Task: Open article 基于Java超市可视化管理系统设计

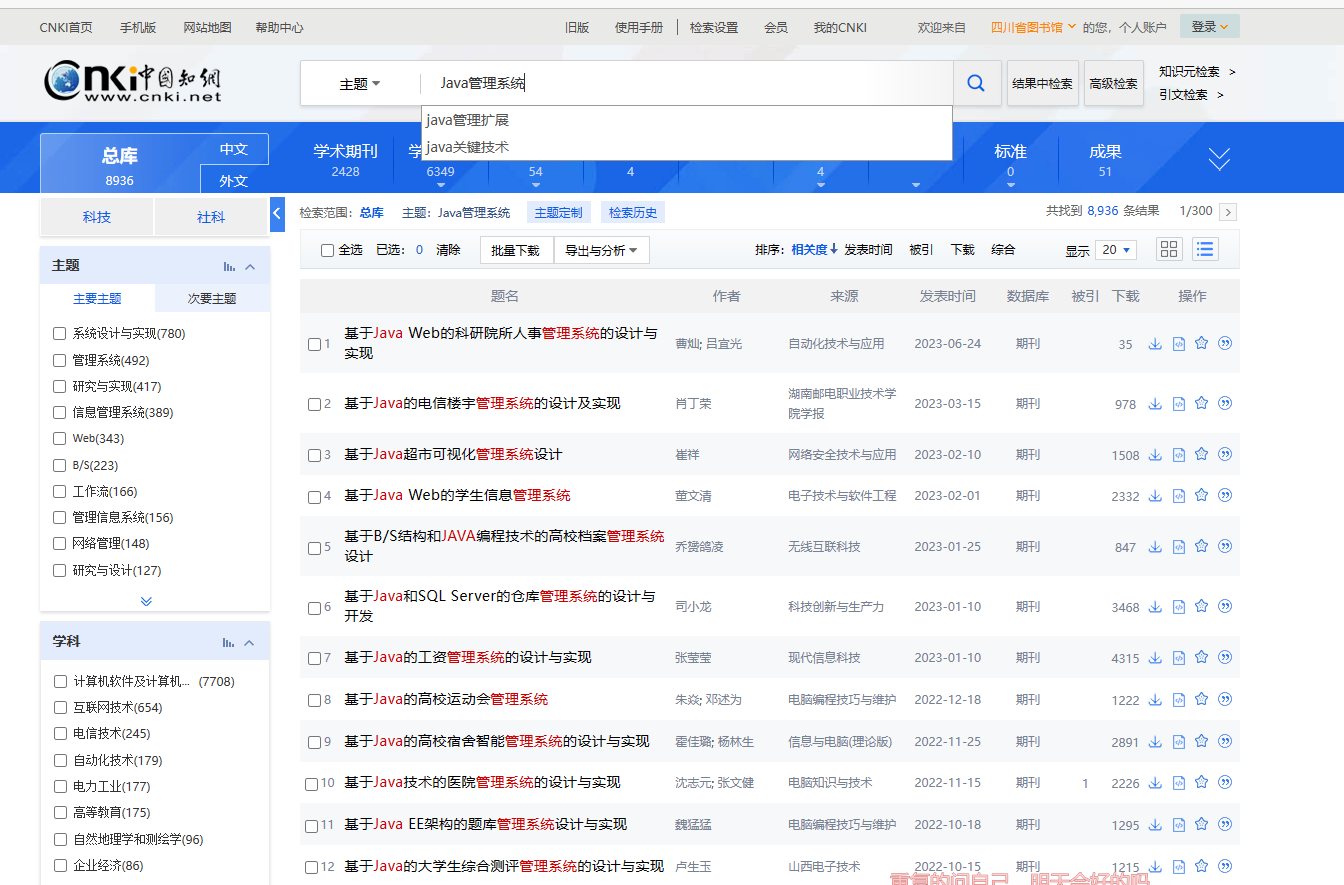Action: pyautogui.click(x=453, y=454)
